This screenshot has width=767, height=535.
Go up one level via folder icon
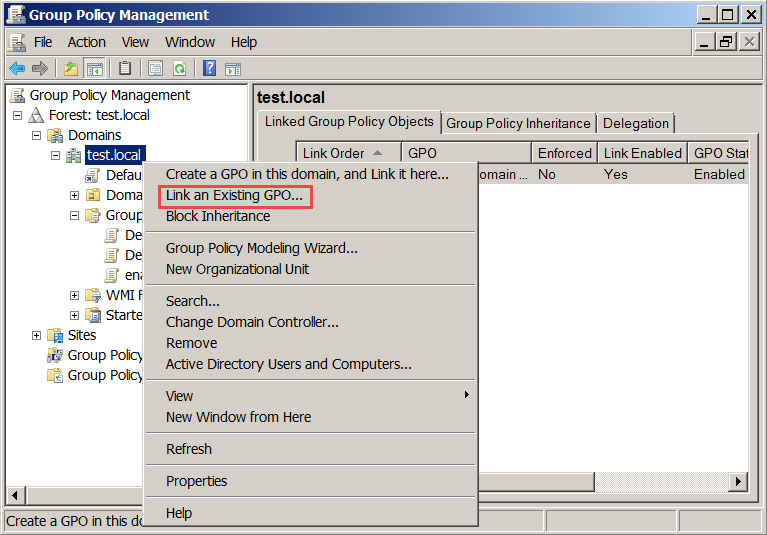pyautogui.click(x=71, y=68)
